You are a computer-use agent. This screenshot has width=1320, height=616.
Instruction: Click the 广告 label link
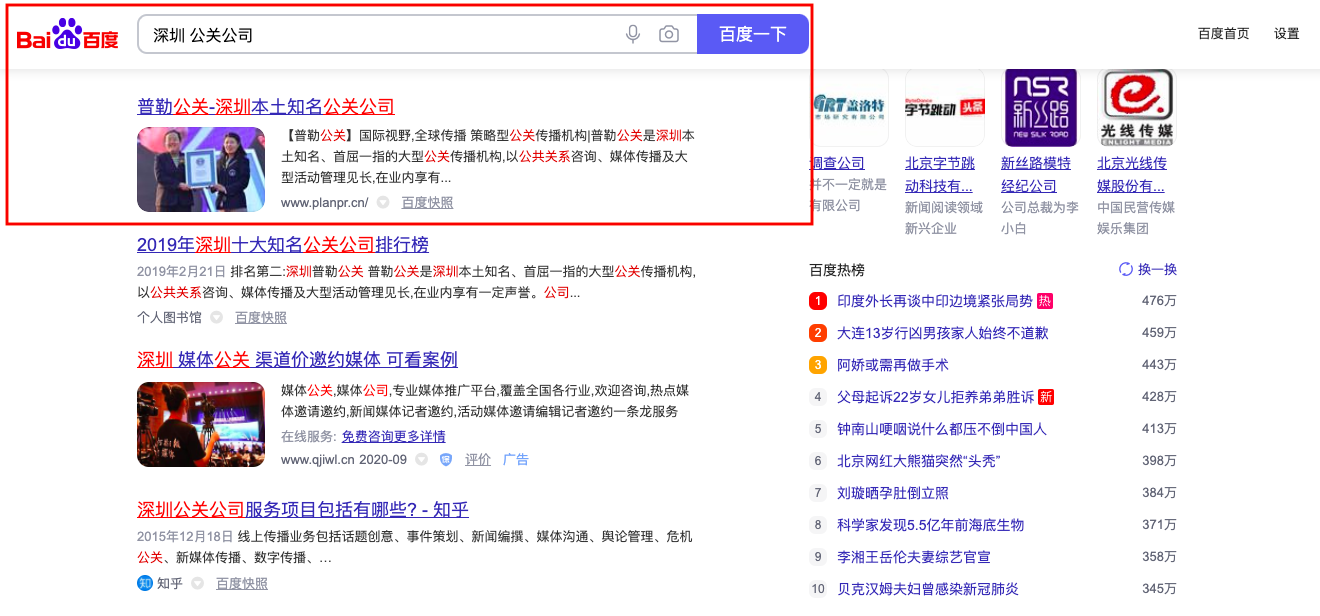pos(515,460)
